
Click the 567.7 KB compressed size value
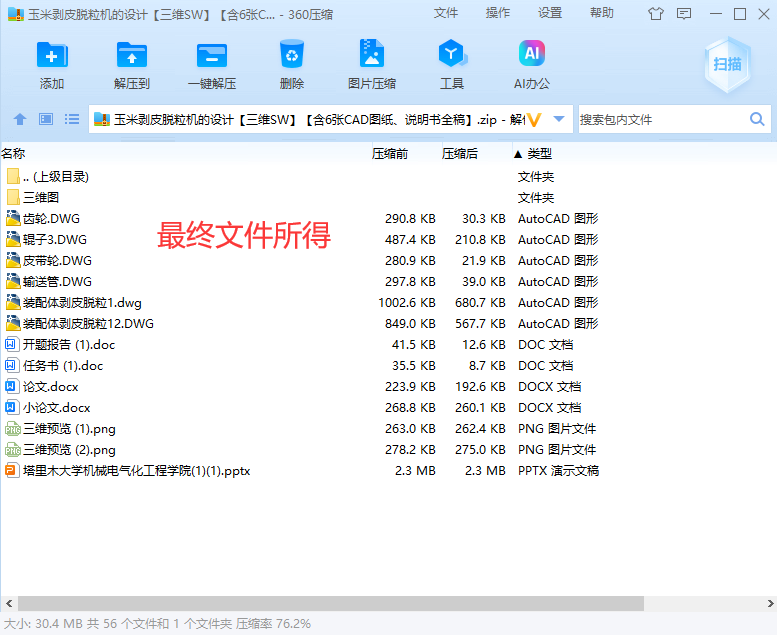(x=480, y=323)
